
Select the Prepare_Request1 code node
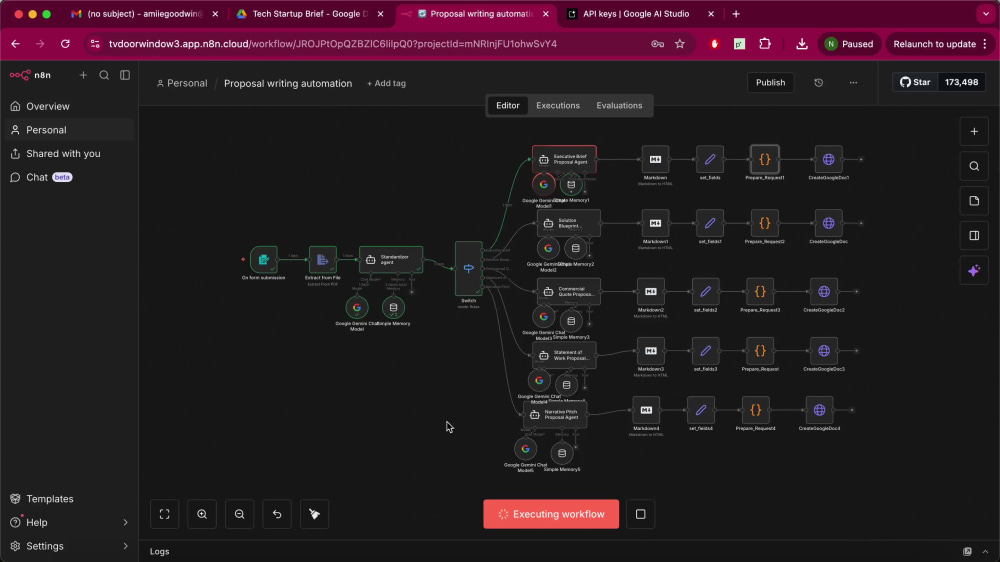coord(765,159)
